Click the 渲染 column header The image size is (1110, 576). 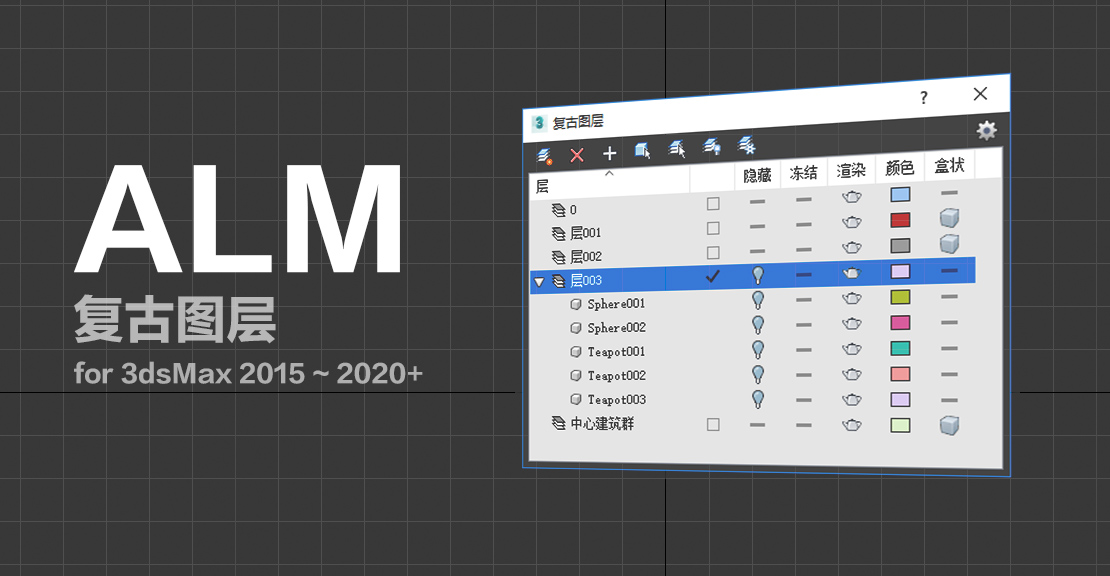point(851,171)
